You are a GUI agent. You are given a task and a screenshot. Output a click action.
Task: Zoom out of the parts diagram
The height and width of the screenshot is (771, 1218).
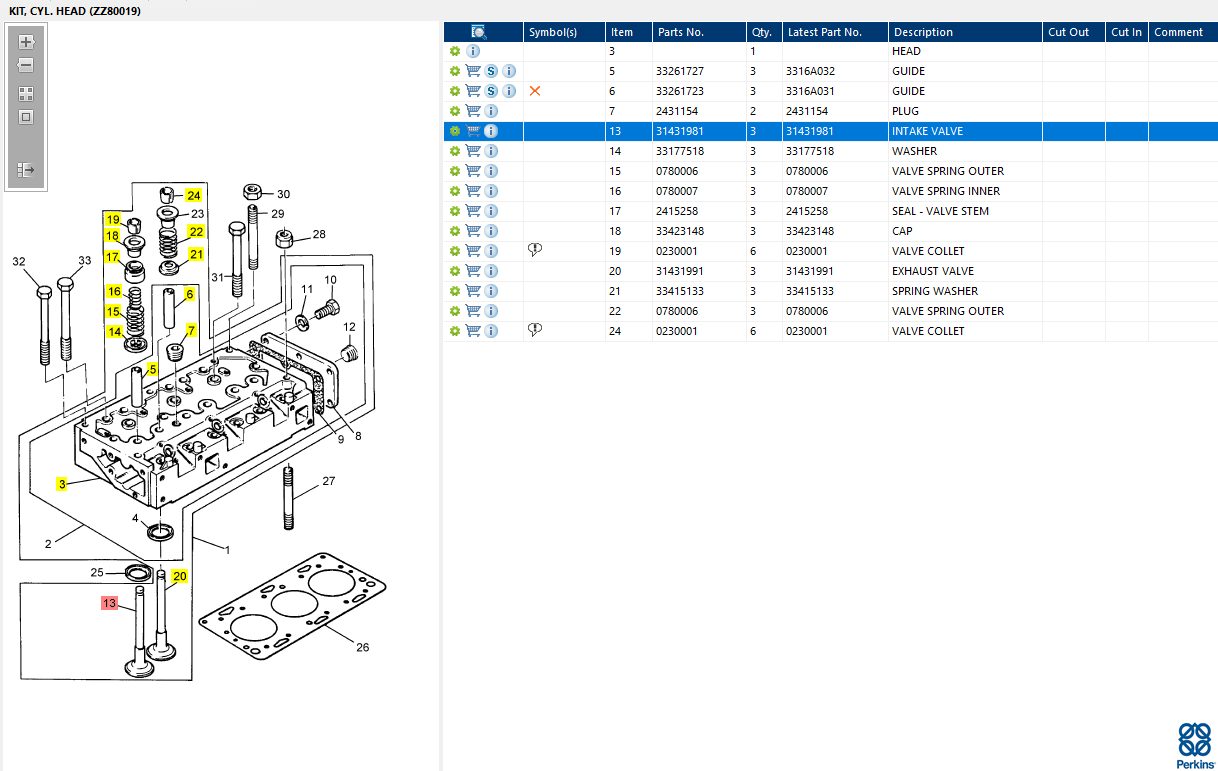pyautogui.click(x=26, y=65)
